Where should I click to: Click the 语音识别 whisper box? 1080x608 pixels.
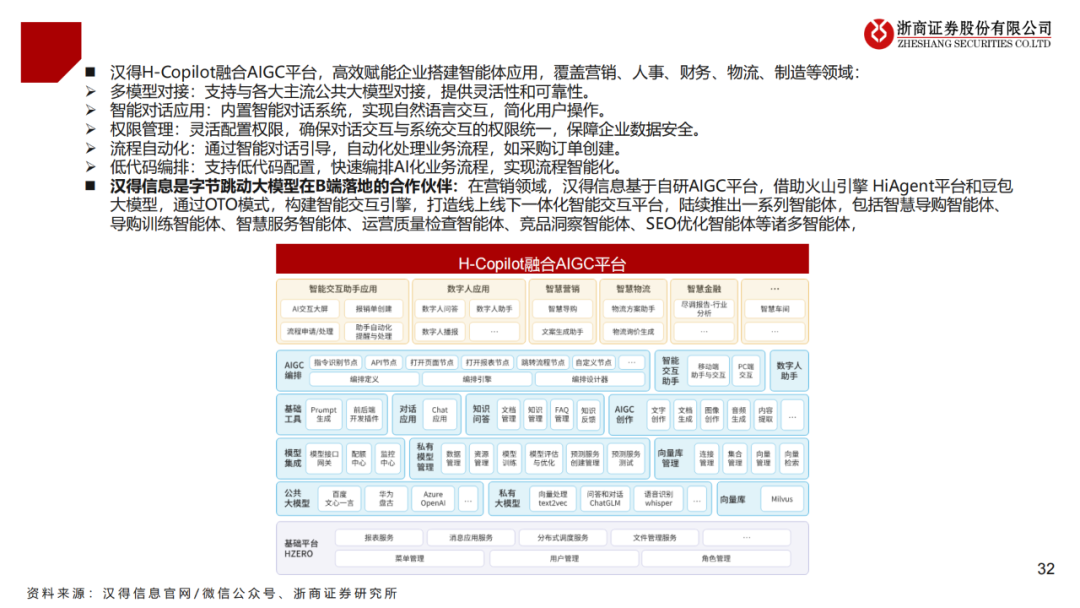click(x=658, y=499)
